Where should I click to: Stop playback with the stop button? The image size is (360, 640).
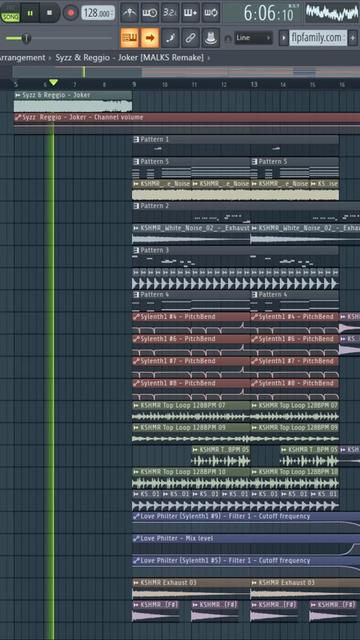coord(49,13)
